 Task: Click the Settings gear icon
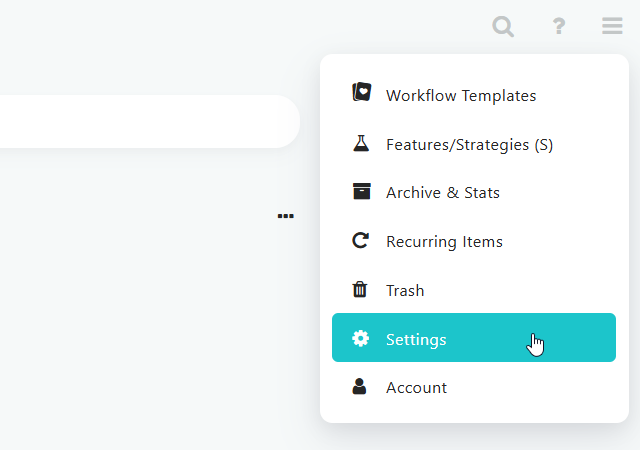click(360, 338)
